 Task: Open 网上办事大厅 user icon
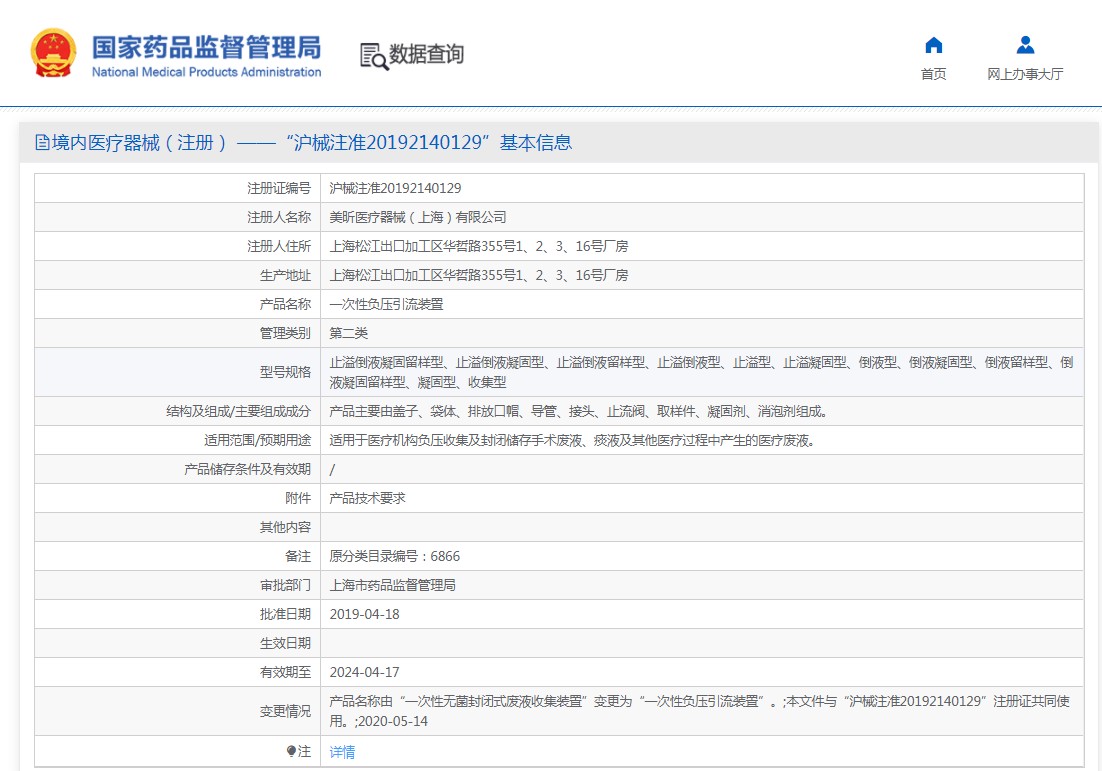[x=1025, y=45]
